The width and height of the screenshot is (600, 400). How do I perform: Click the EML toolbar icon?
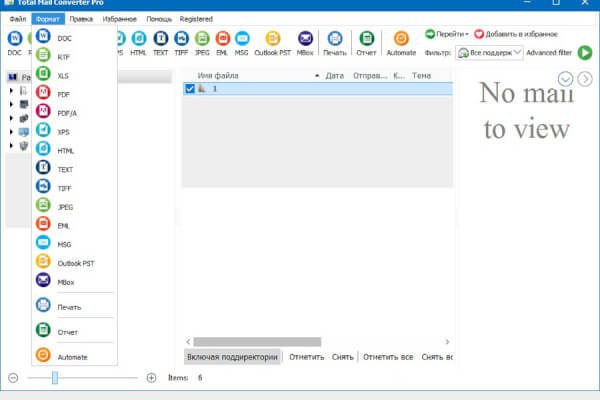tap(222, 38)
